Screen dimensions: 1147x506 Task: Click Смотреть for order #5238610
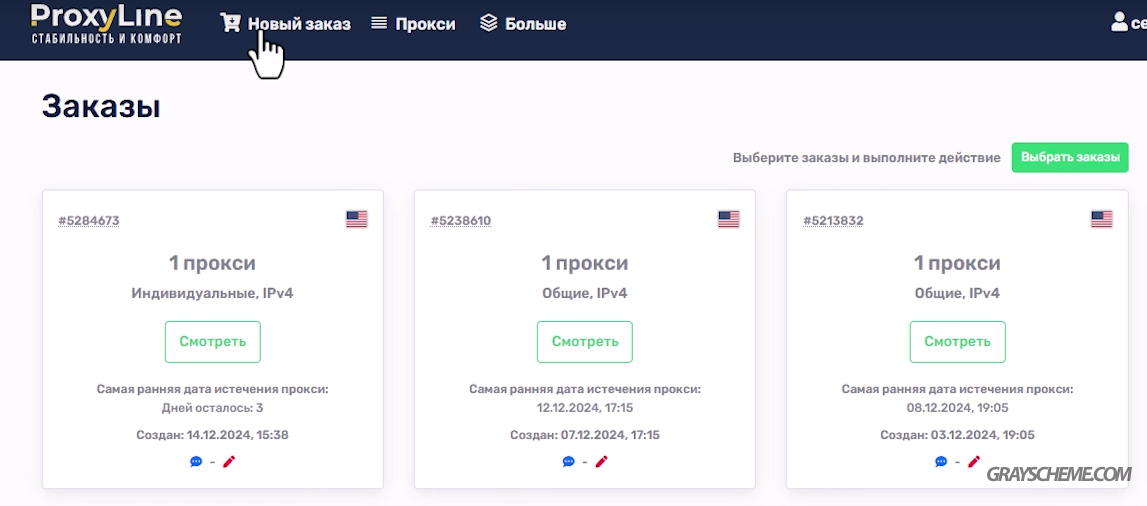tap(585, 341)
